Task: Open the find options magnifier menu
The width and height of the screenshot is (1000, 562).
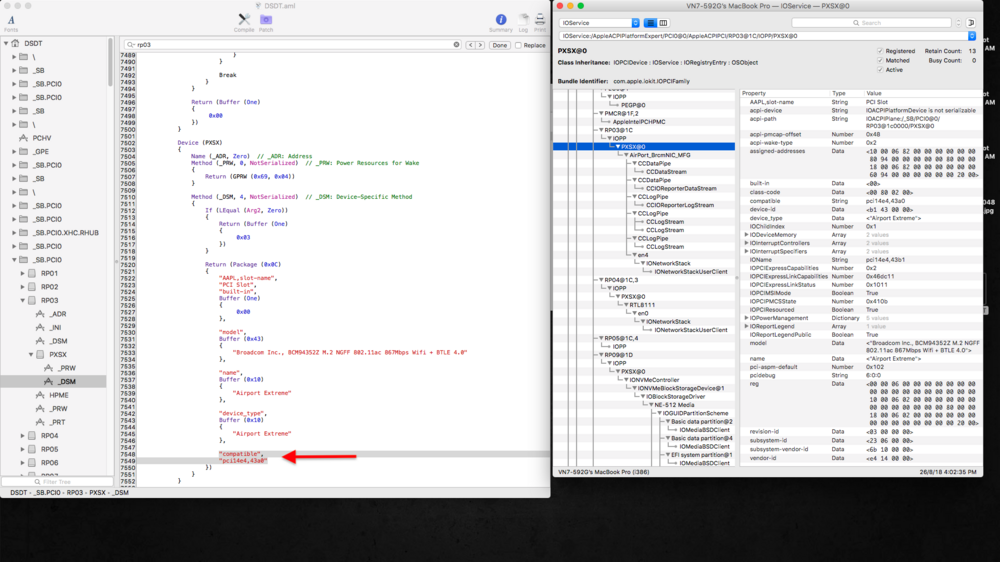Action: click(x=131, y=45)
